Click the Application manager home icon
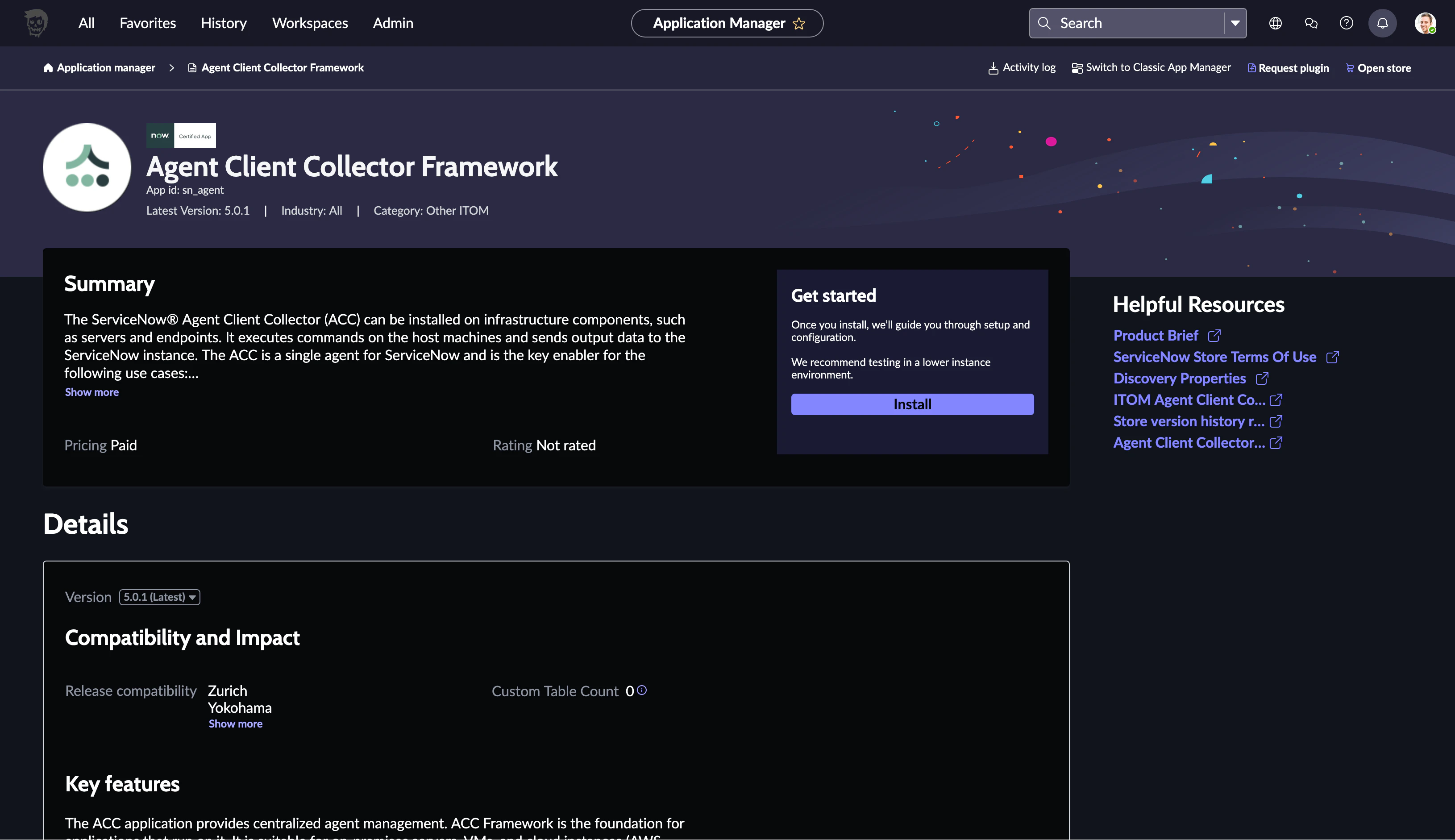The width and height of the screenshot is (1455, 840). (x=48, y=68)
